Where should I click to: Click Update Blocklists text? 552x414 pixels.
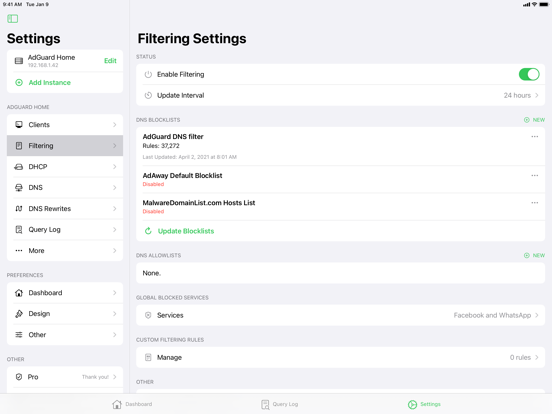(x=186, y=231)
